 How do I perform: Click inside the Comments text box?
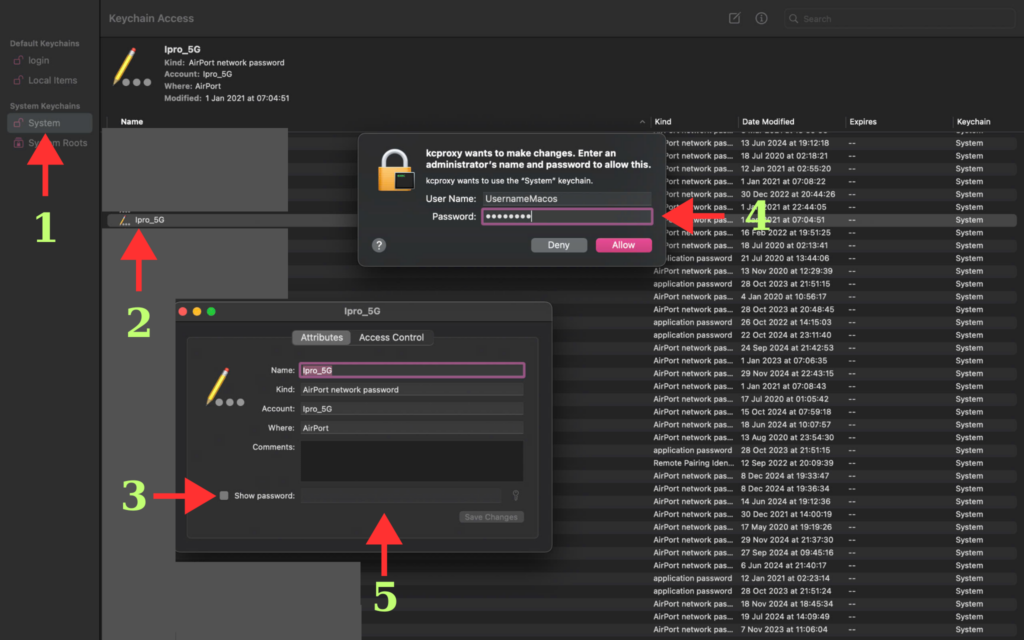click(x=412, y=461)
